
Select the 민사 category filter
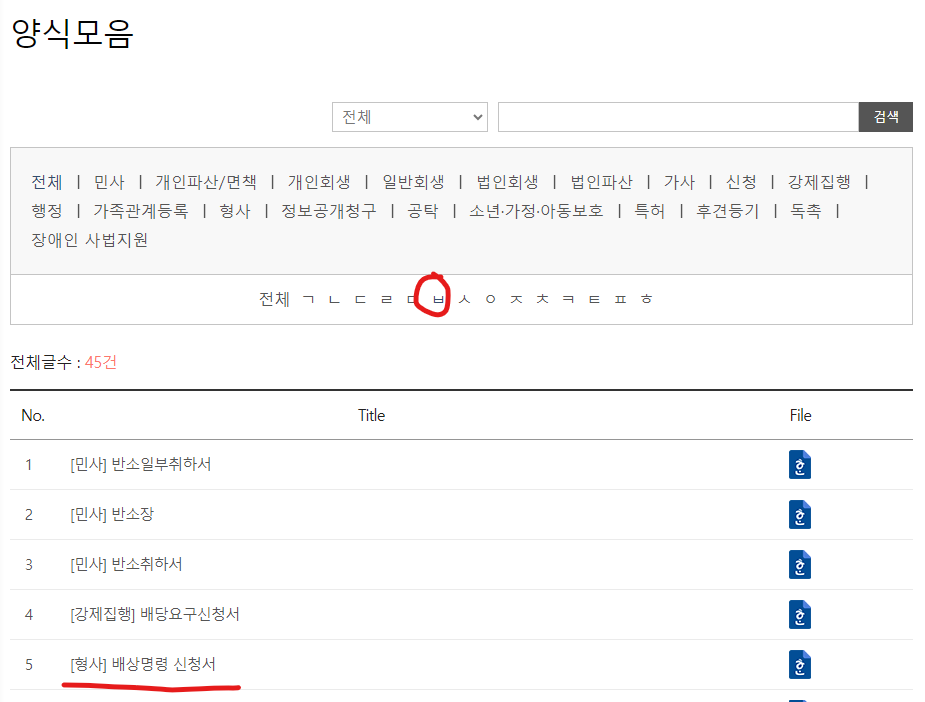click(x=109, y=182)
